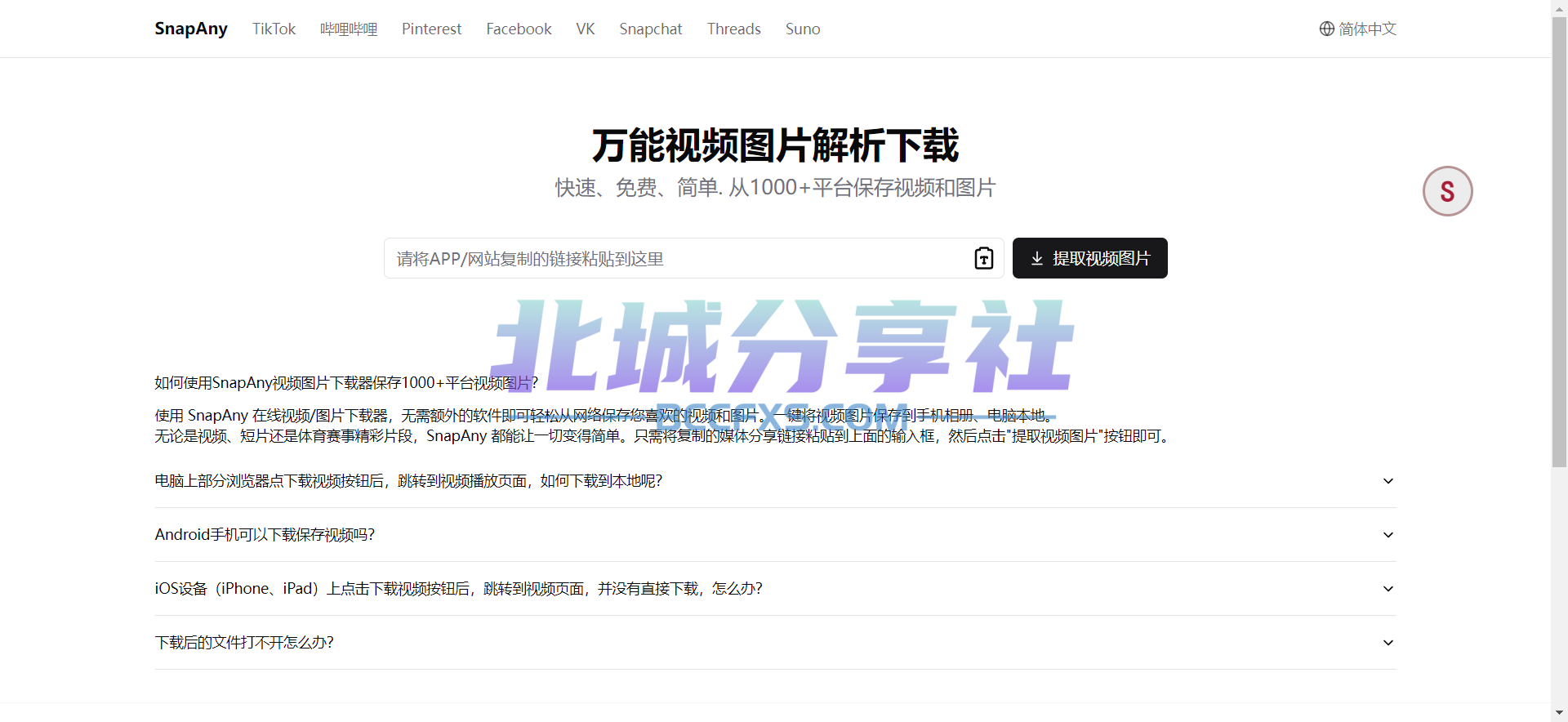Click the 万能视频图片解析下载 page heading

776,145
